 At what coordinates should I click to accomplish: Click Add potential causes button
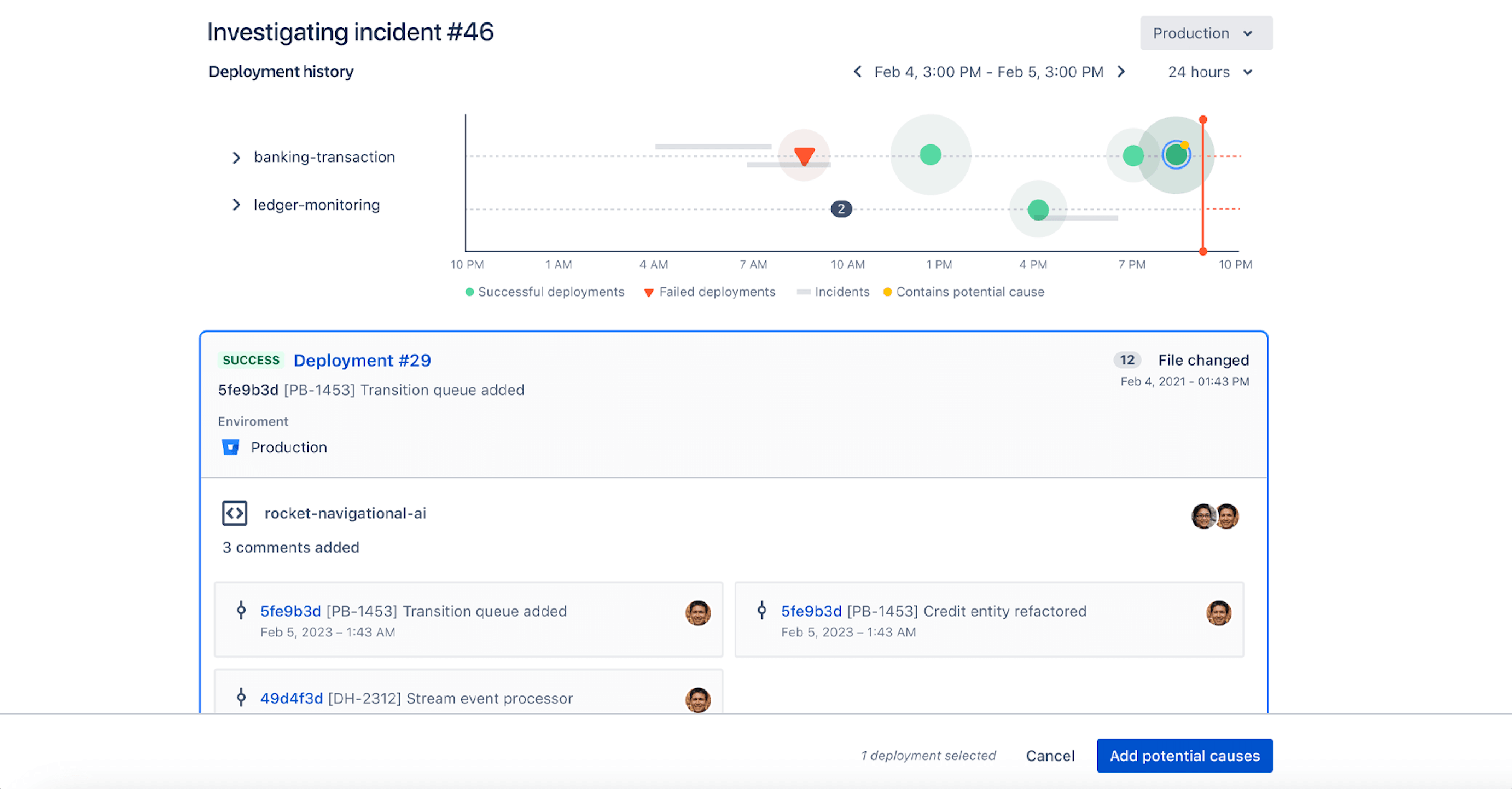[x=1184, y=754]
